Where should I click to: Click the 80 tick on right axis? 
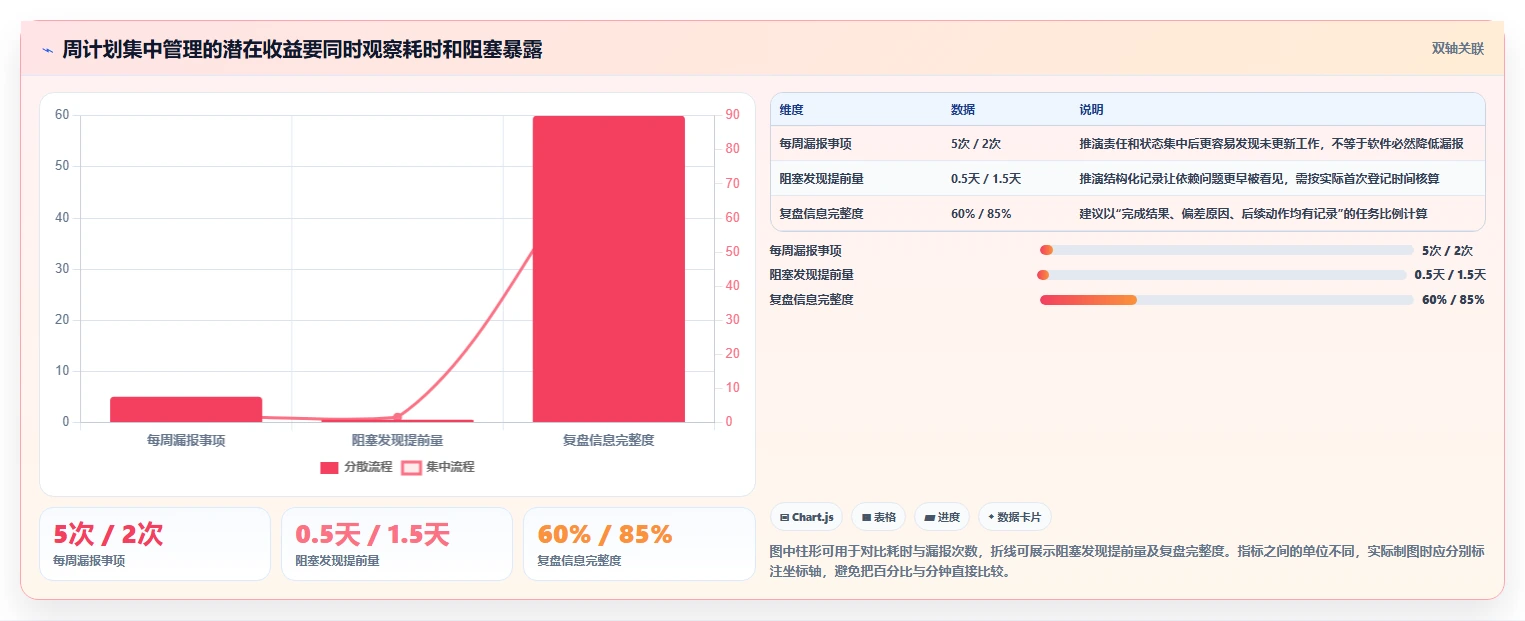[732, 149]
